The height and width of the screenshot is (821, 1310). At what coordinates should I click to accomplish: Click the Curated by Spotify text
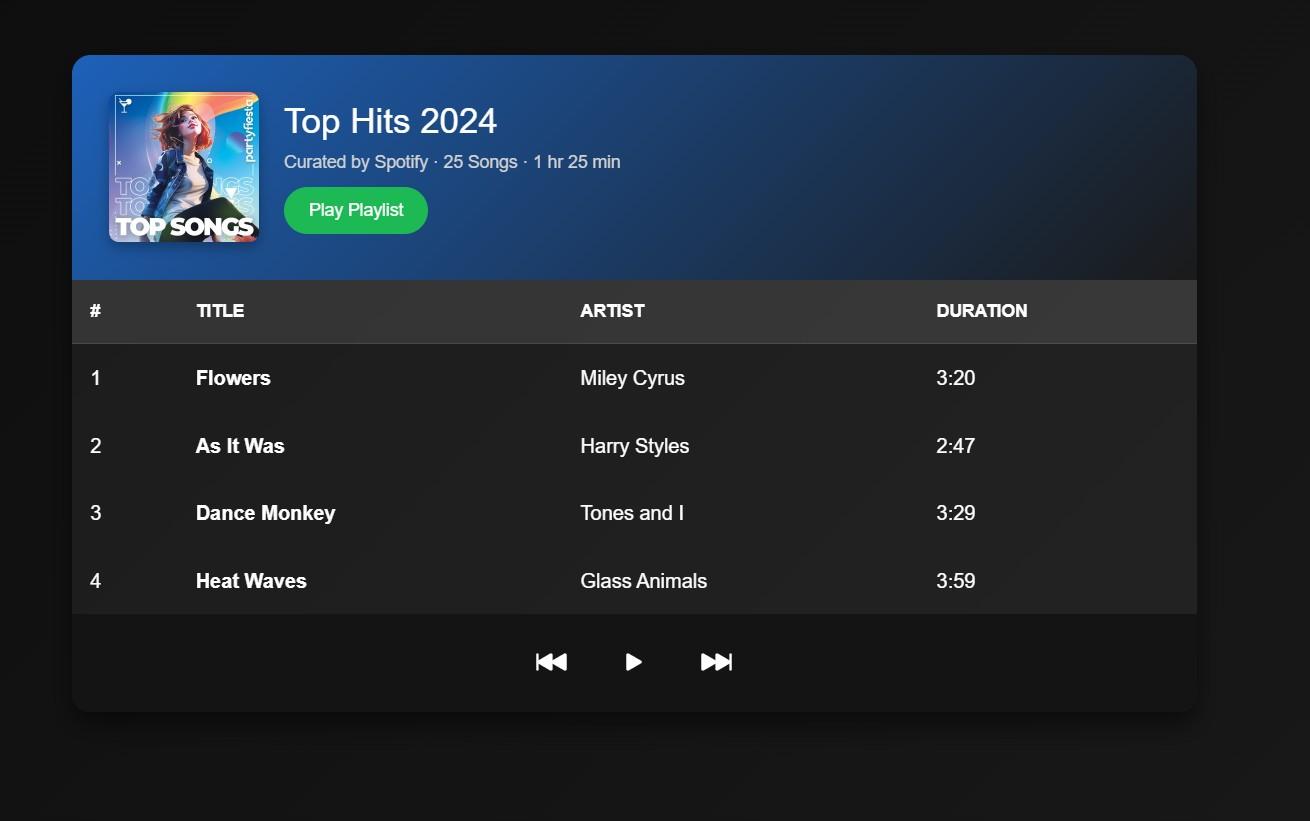(x=356, y=161)
